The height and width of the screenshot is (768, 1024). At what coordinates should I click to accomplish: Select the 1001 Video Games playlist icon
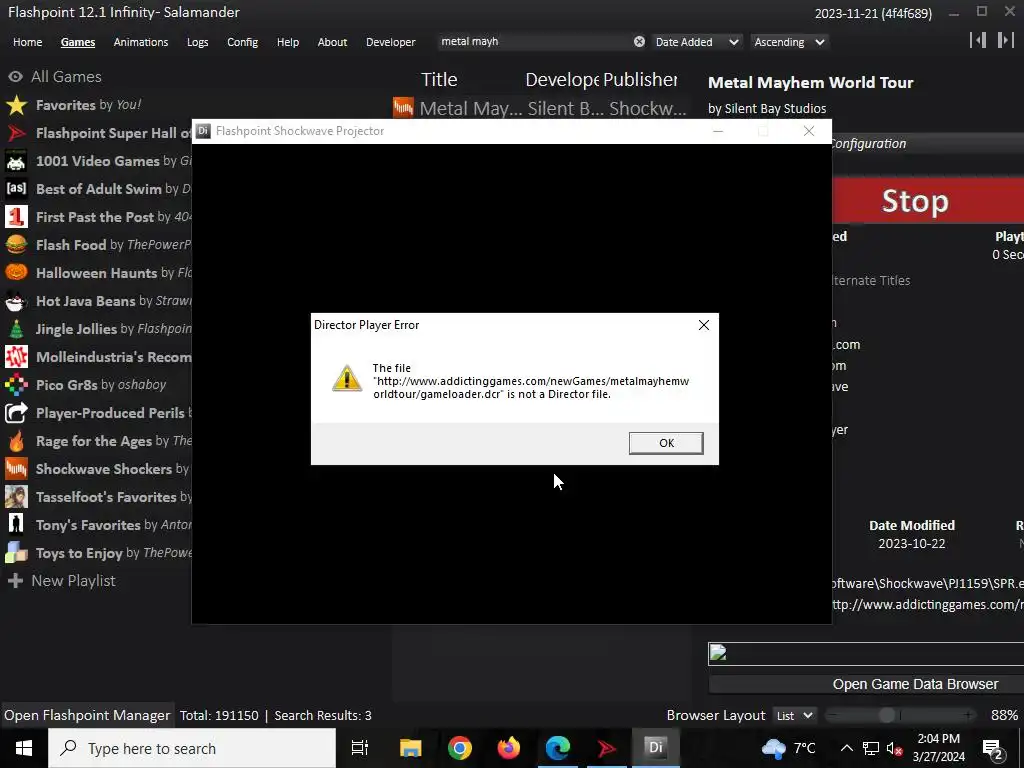pyautogui.click(x=16, y=161)
